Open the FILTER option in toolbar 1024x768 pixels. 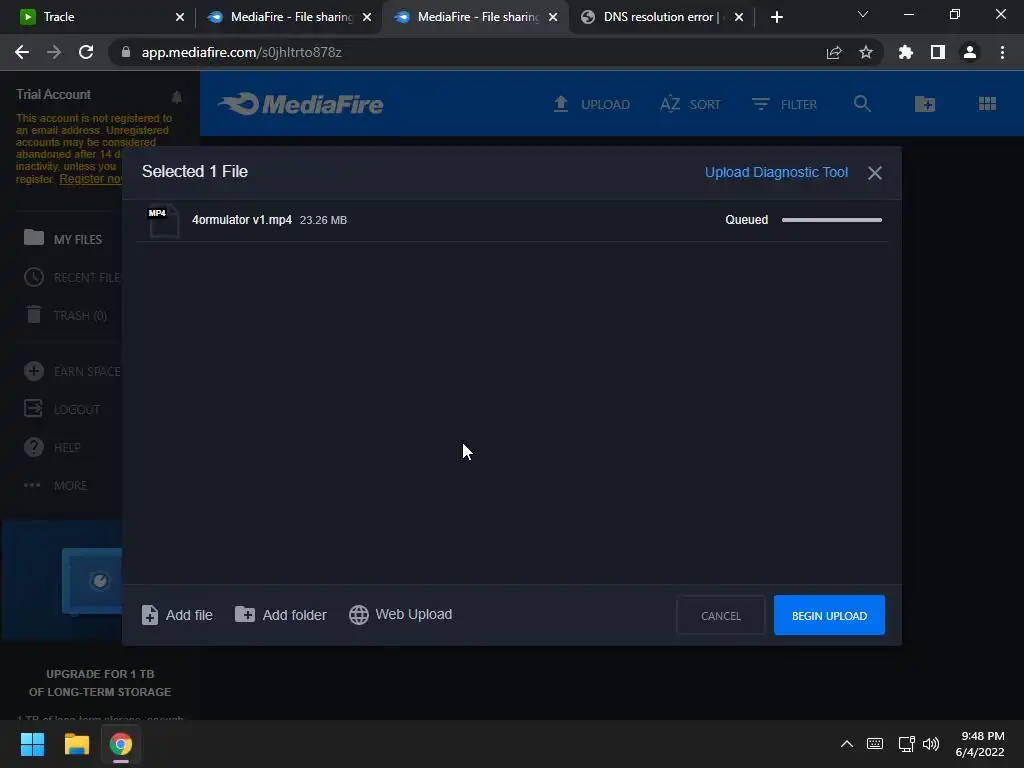click(784, 104)
